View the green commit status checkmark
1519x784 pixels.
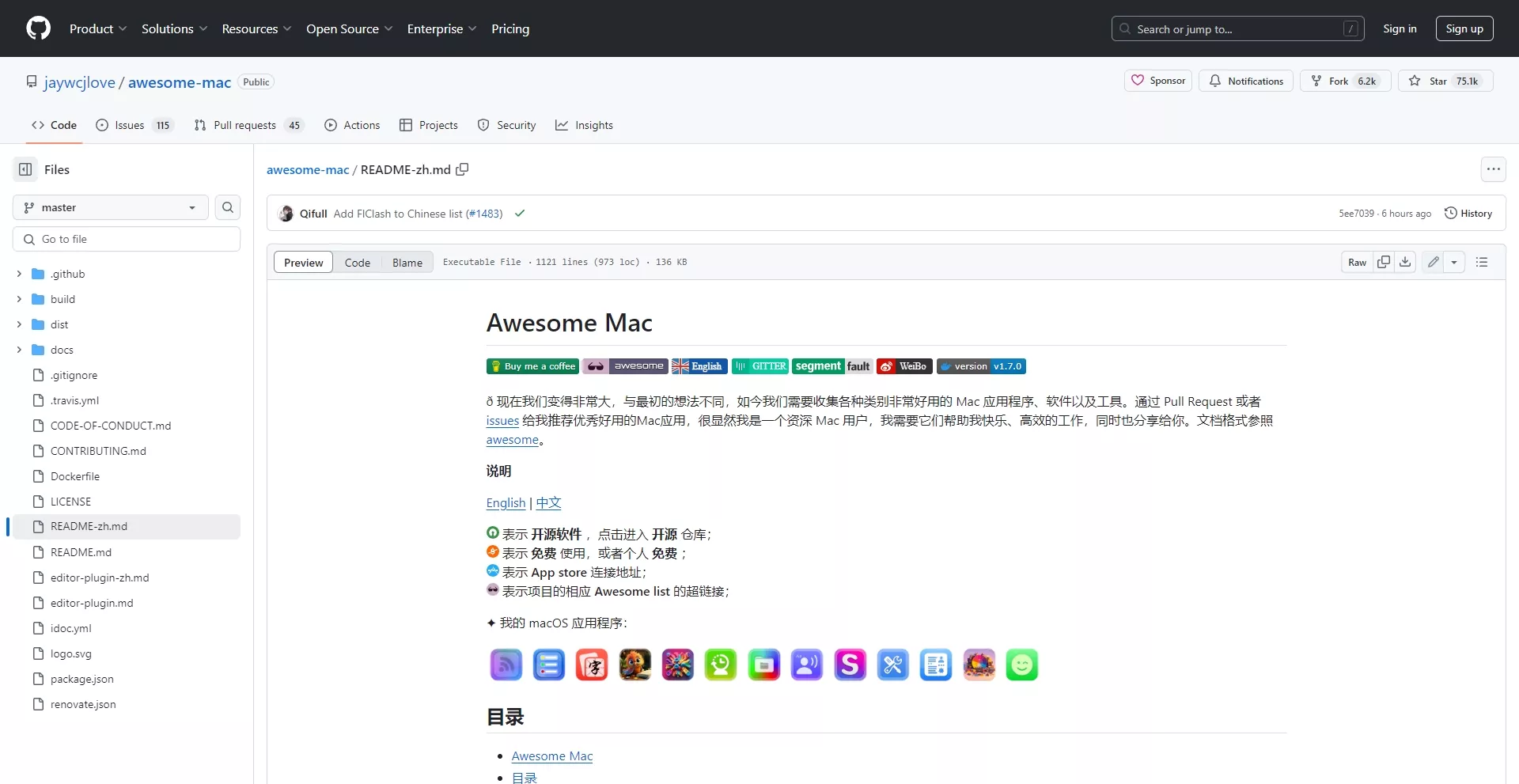[520, 214]
